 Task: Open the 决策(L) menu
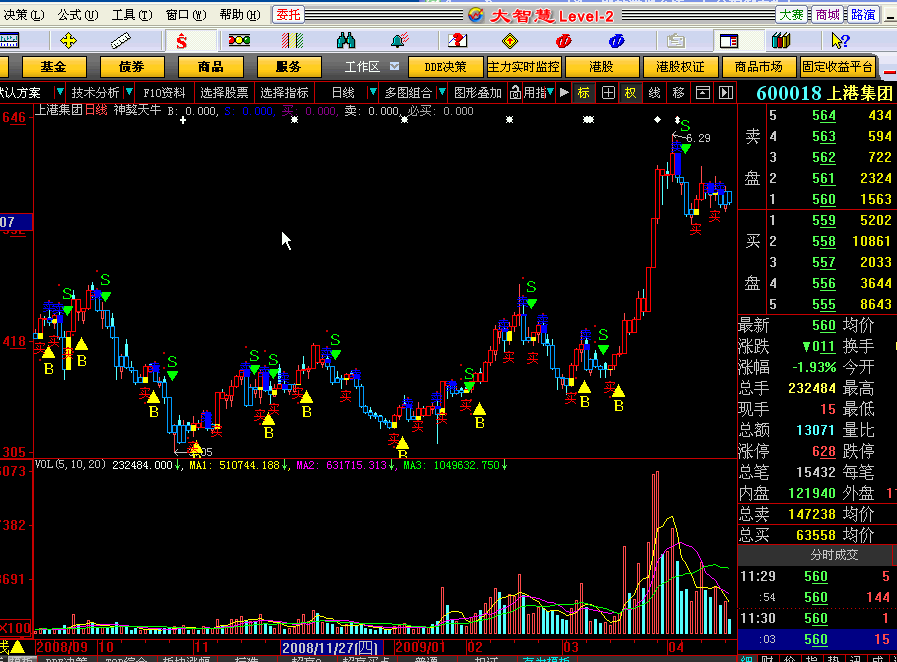pos(23,15)
